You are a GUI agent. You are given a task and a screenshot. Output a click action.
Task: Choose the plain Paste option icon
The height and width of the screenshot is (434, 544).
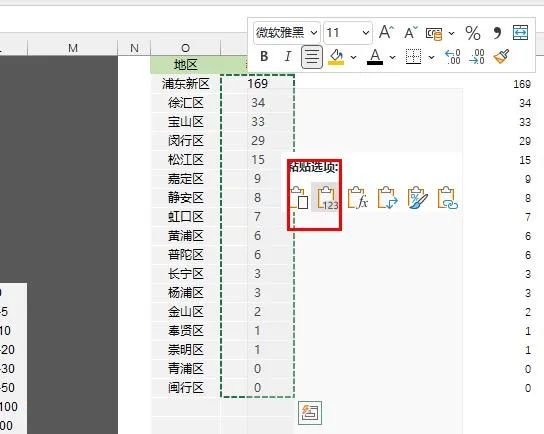coord(299,198)
